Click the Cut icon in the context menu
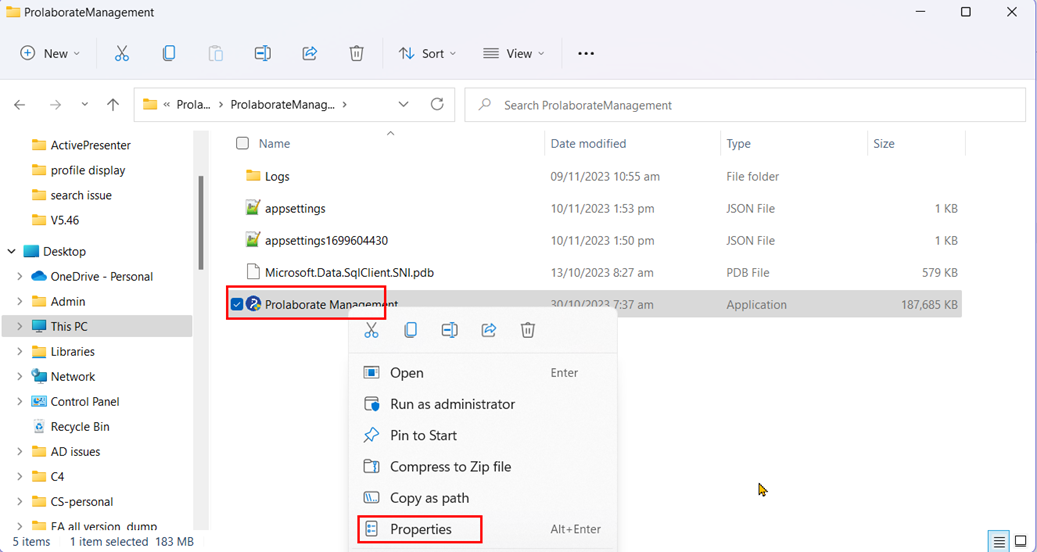Viewport: 1037px width, 552px height. (372, 330)
